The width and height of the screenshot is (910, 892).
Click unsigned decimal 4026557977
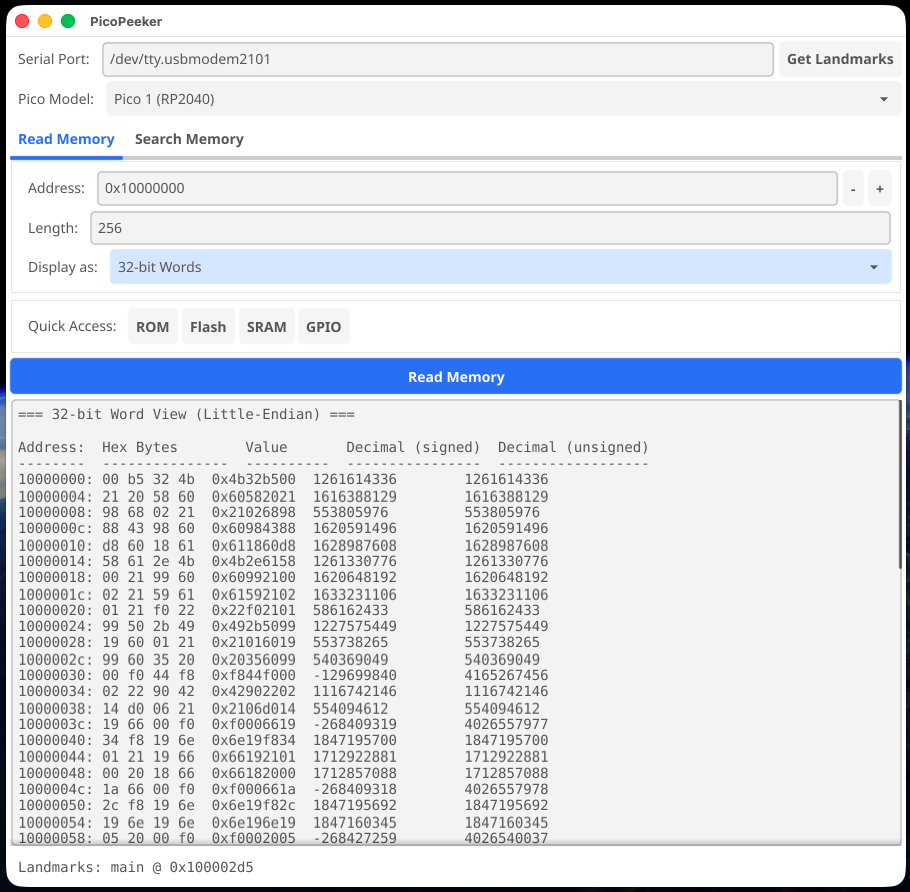click(x=506, y=724)
